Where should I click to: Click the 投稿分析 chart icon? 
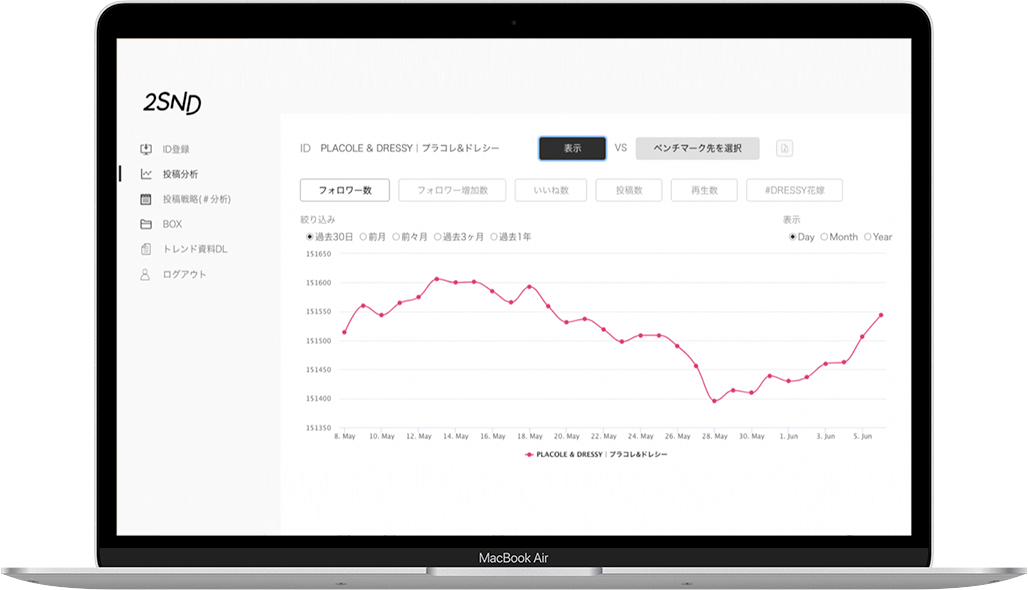(146, 174)
